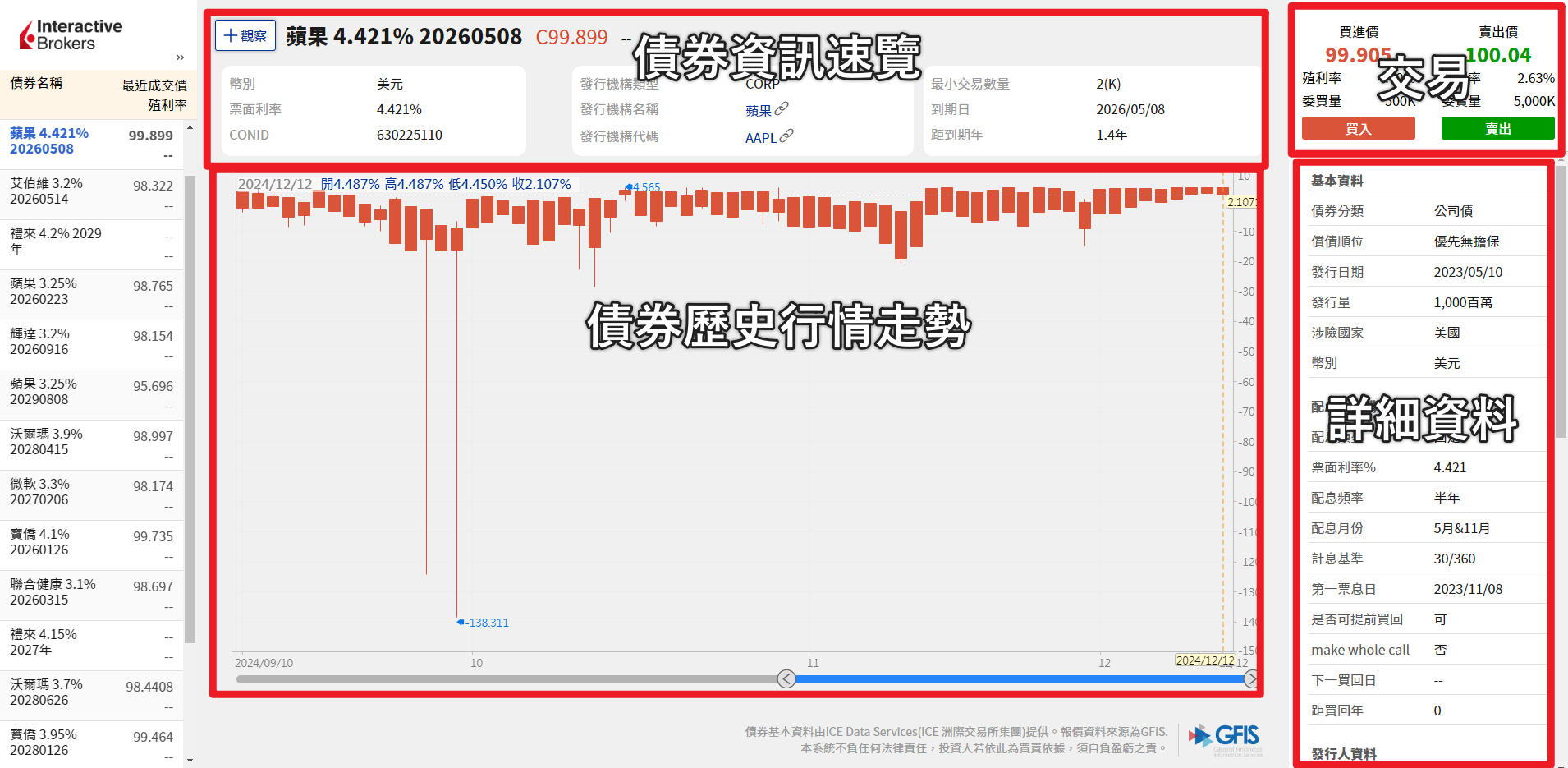Click the red 買入 buy button
The width and height of the screenshot is (1568, 768).
pyautogui.click(x=1358, y=129)
